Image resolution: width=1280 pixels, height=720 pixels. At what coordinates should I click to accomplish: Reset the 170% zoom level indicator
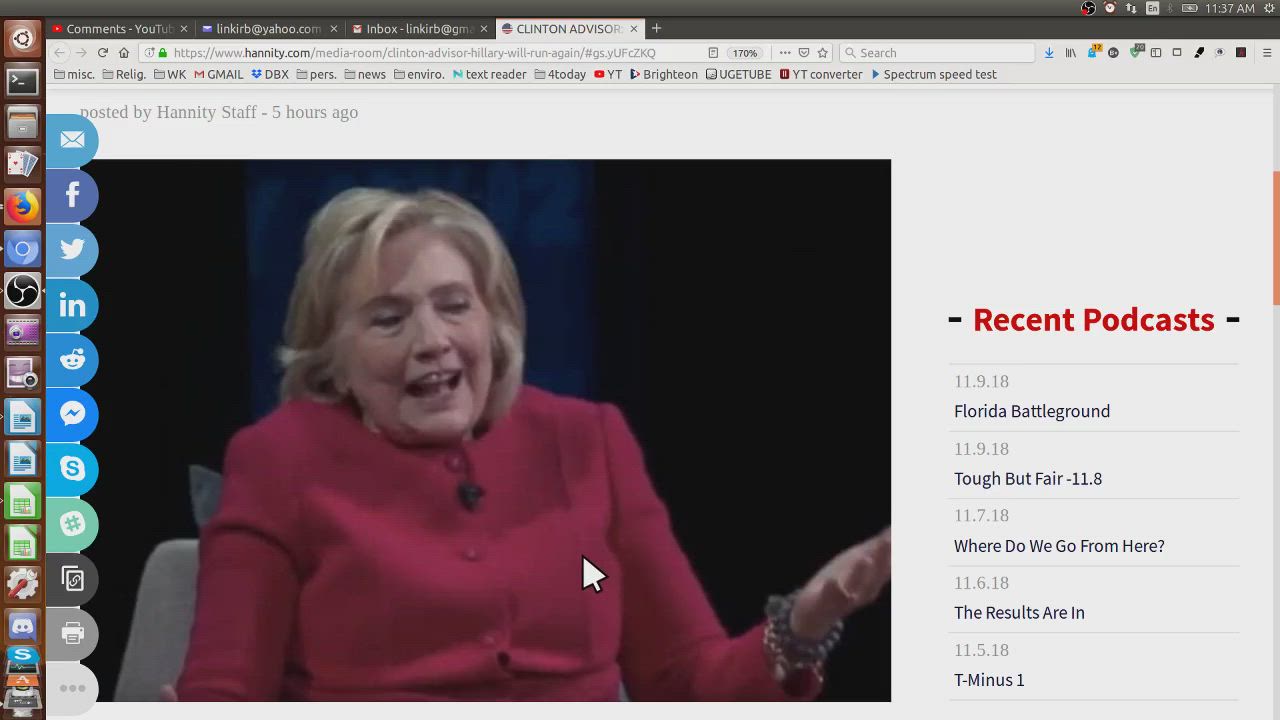coord(745,53)
